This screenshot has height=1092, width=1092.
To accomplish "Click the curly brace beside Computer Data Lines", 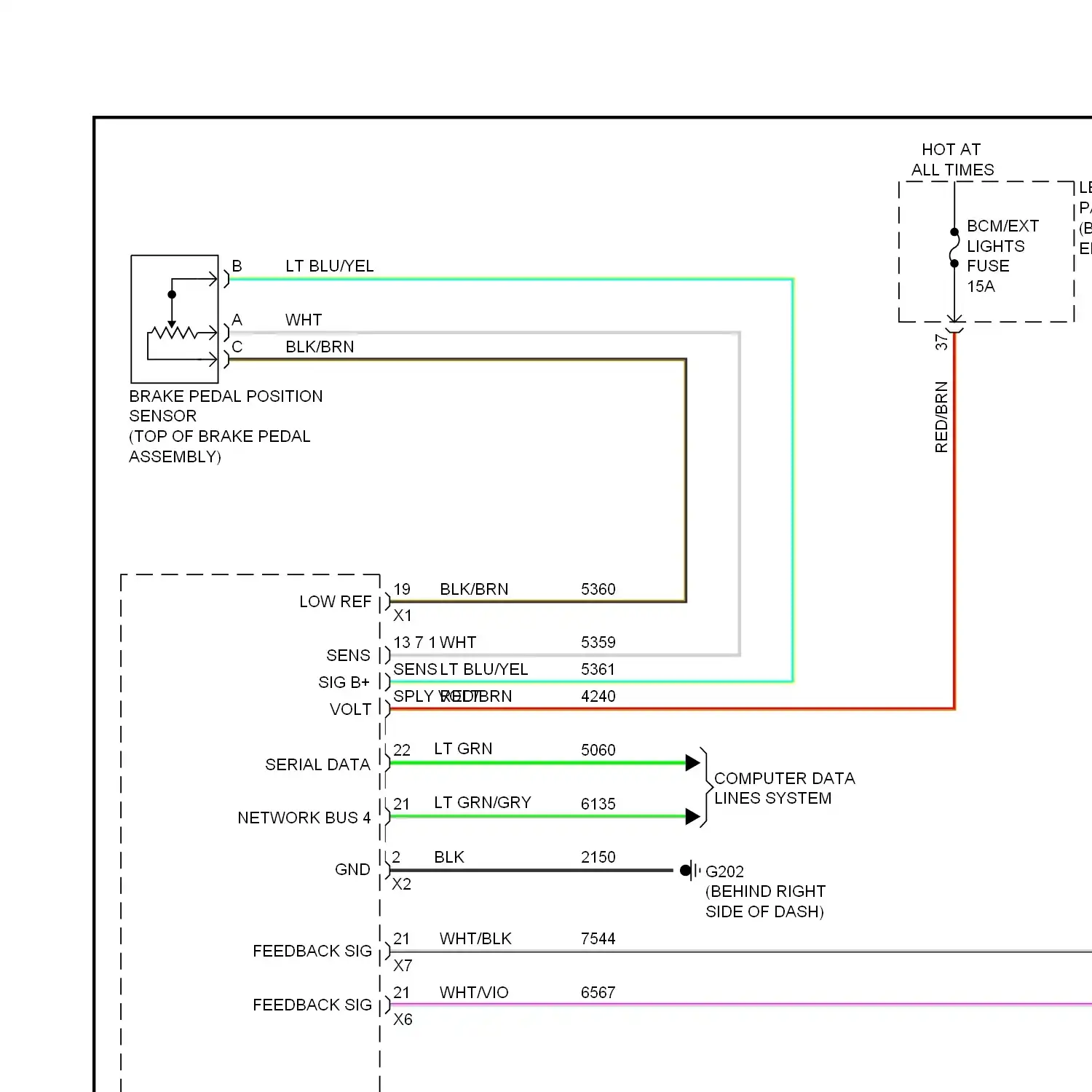I will (705, 788).
